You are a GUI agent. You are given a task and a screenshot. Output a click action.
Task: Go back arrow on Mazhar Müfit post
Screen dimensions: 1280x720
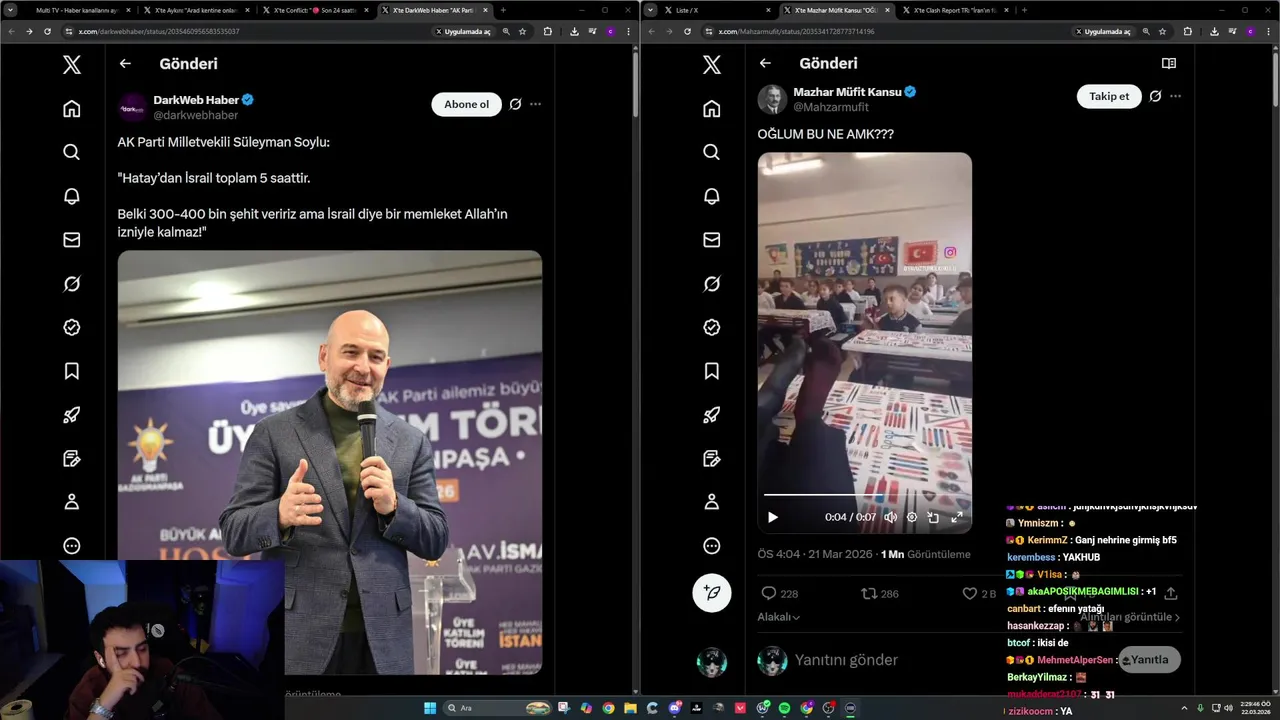click(765, 63)
